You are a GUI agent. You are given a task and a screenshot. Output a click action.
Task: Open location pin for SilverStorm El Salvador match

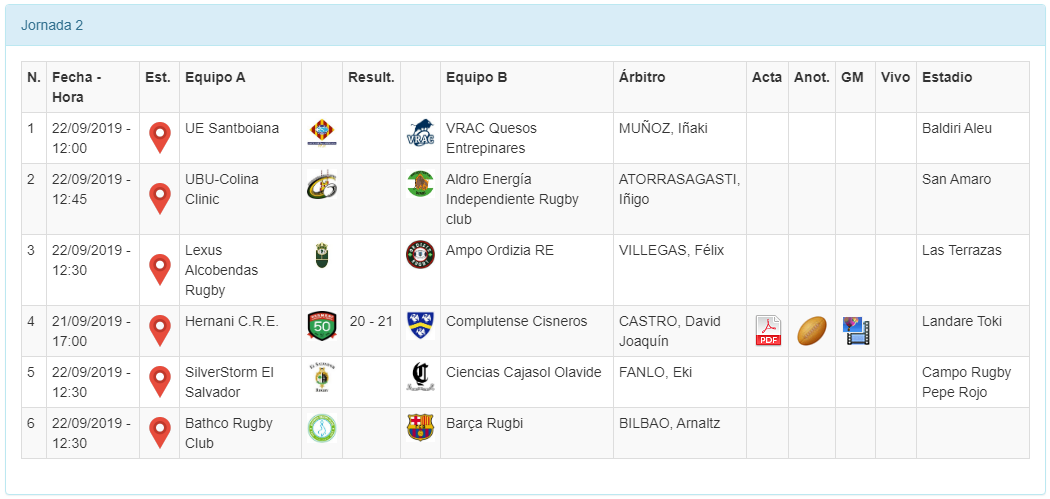159,382
